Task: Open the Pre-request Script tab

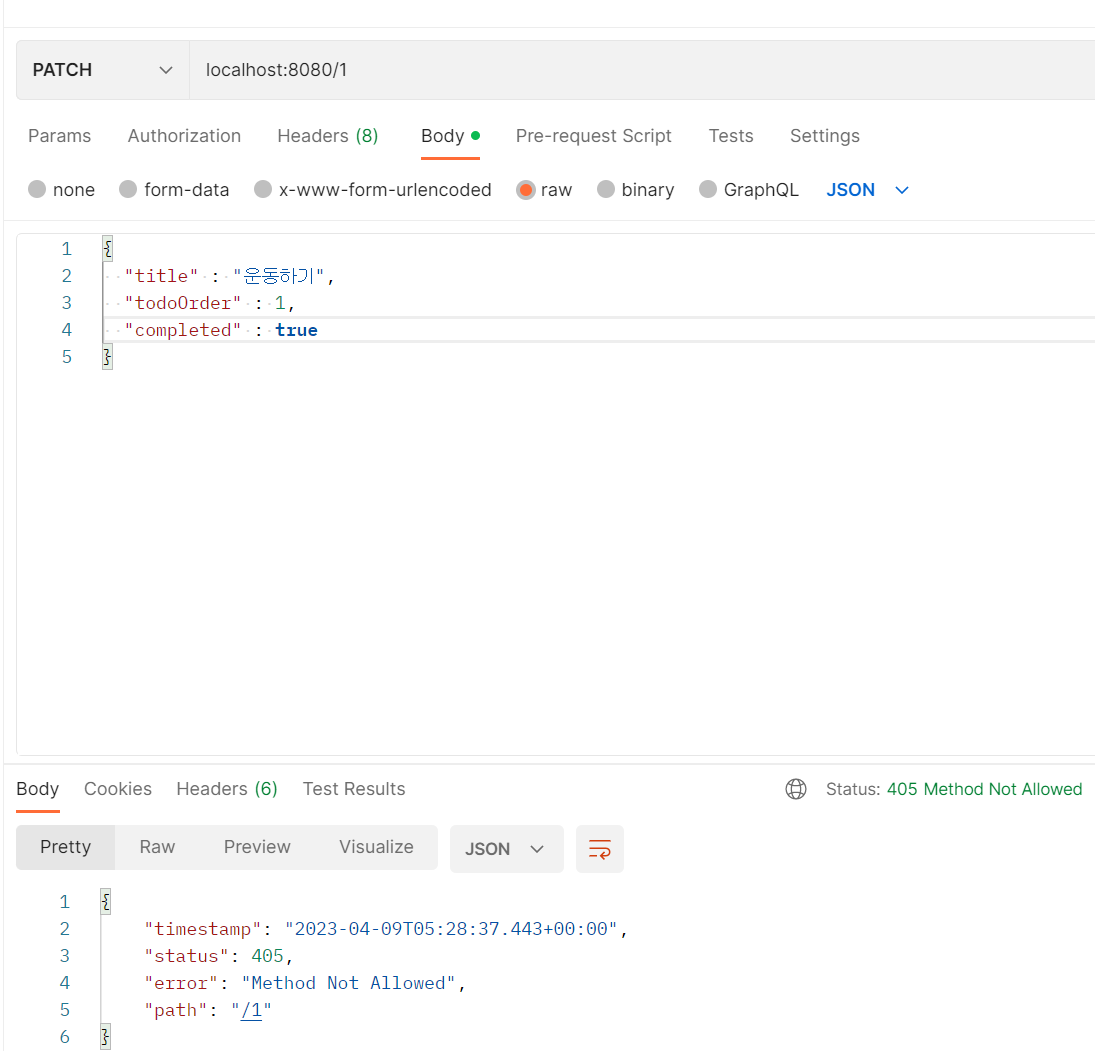Action: click(x=594, y=135)
